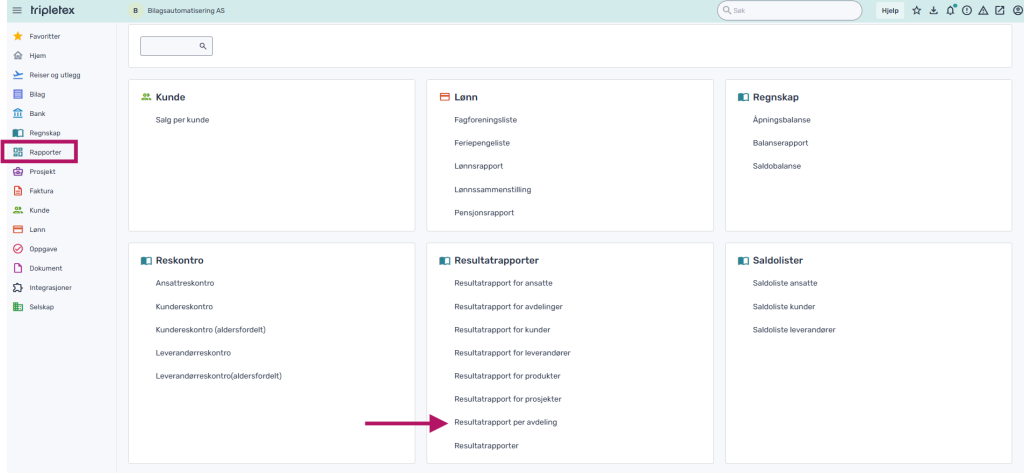Open Dokument in the sidebar

pyautogui.click(x=46, y=268)
